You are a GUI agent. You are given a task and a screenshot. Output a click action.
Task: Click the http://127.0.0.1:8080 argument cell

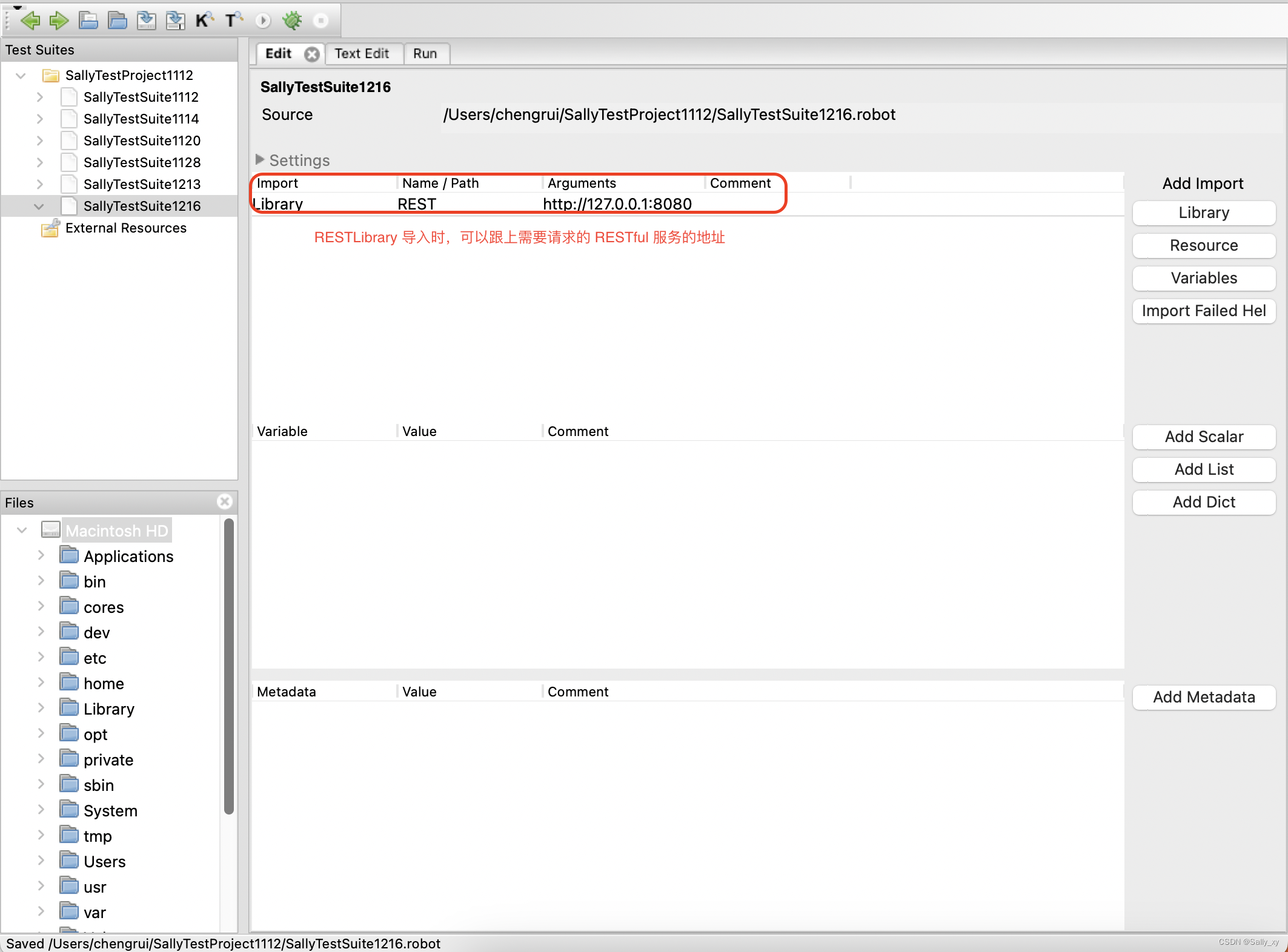[617, 204]
